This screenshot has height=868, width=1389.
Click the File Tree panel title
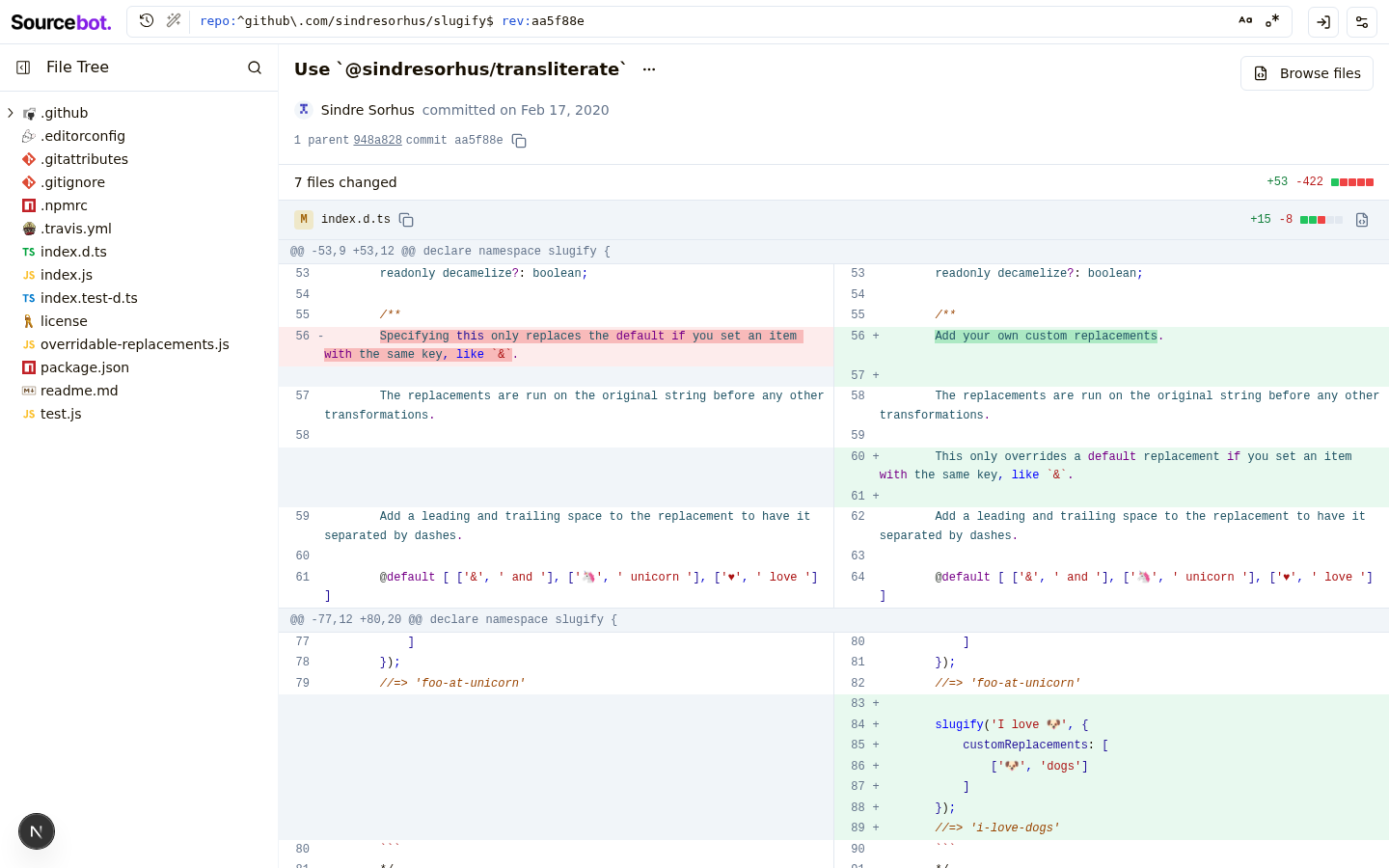pos(77,68)
